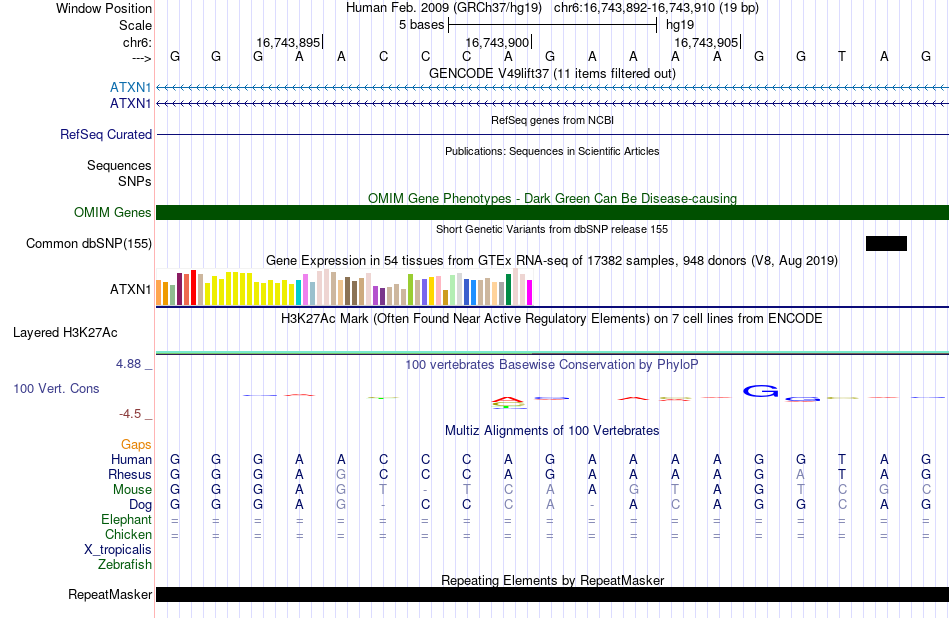
Task: Click the magenta bar in GTEx expression chart
Action: tap(529, 292)
